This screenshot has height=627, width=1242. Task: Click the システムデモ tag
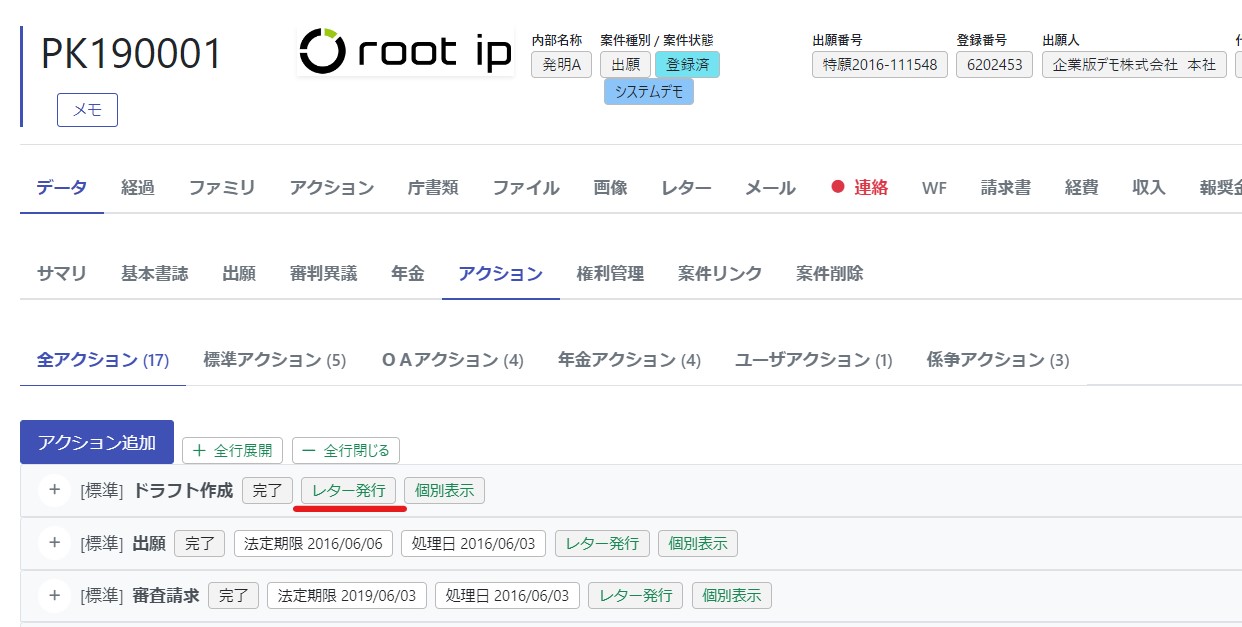(649, 92)
